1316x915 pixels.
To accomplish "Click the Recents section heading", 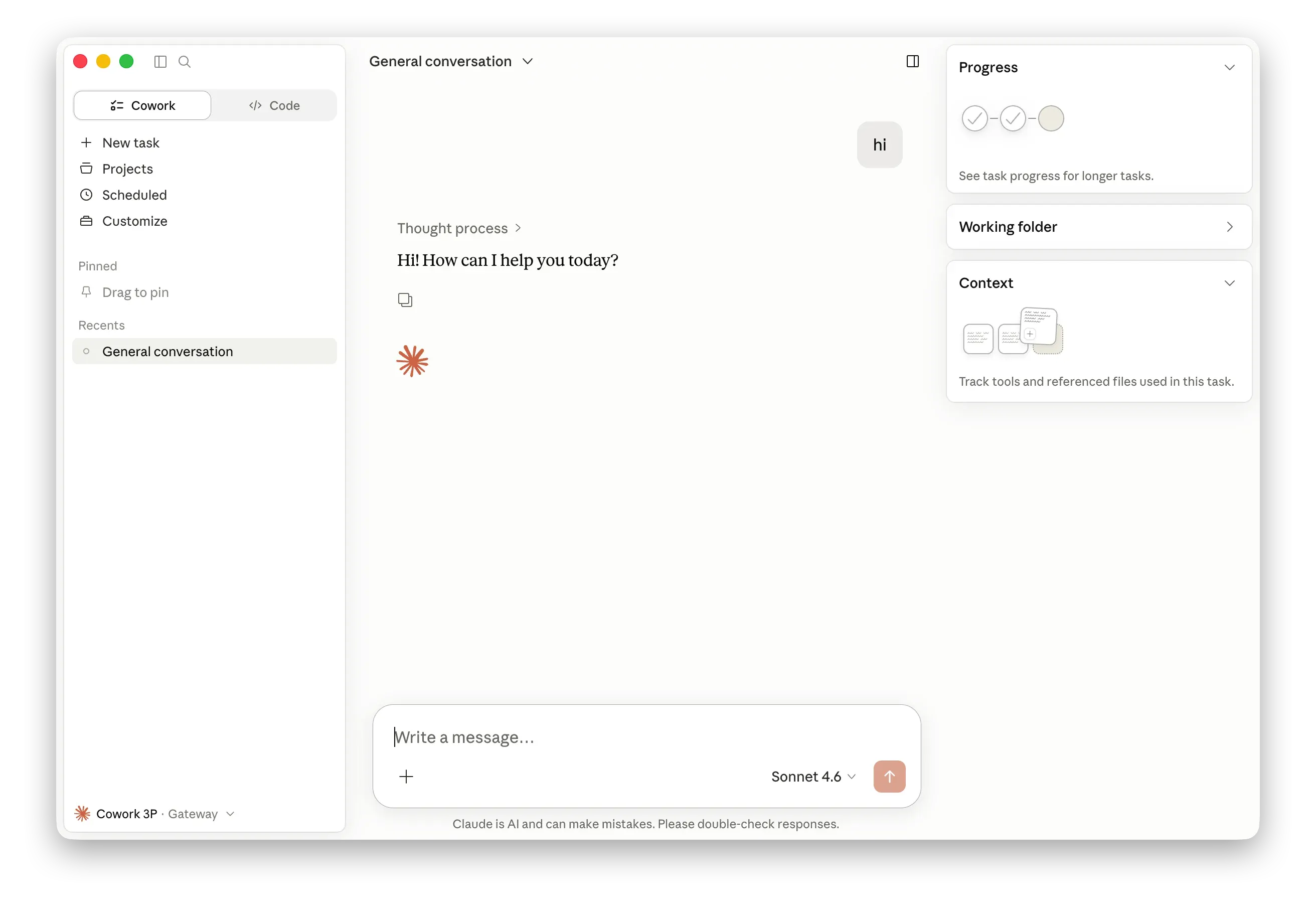I will click(x=101, y=325).
